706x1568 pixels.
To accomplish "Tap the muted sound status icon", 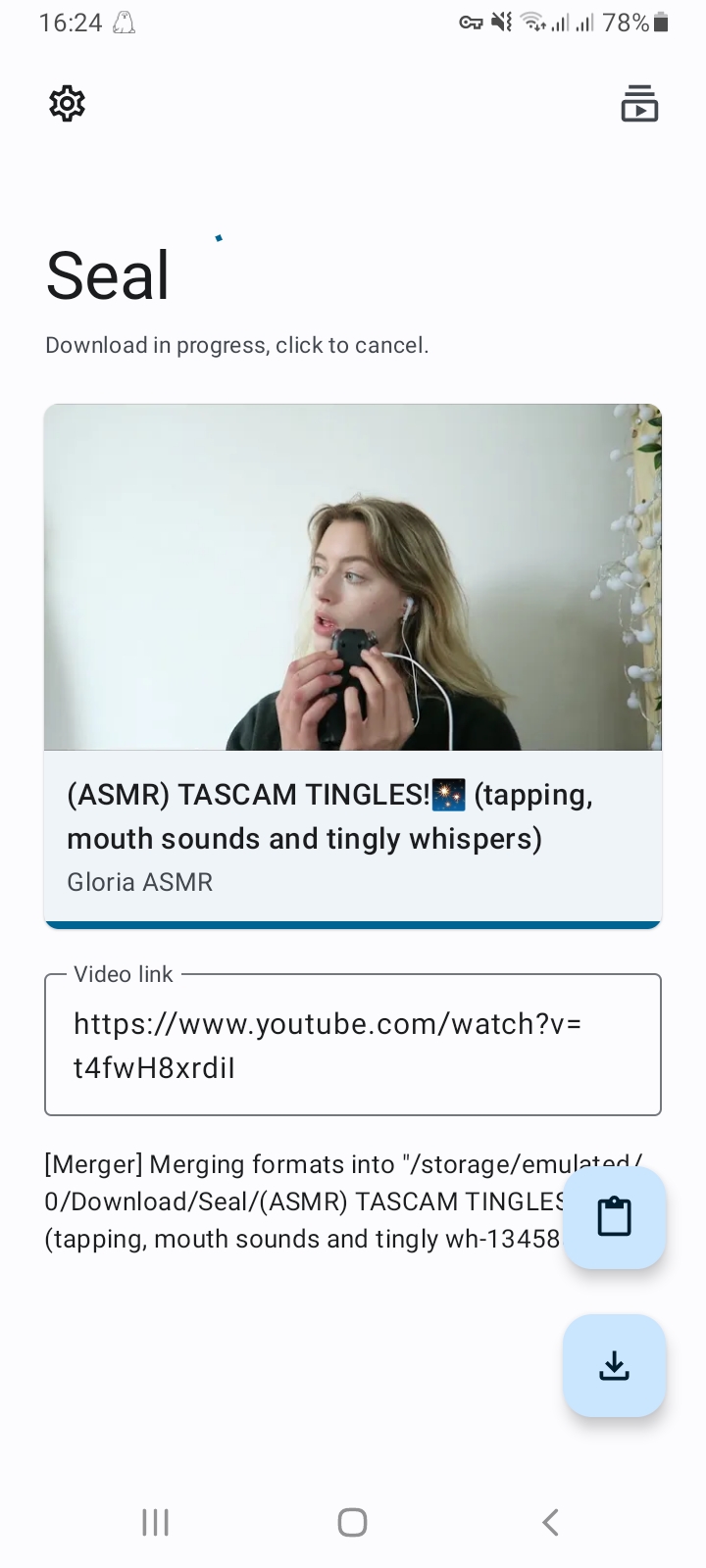I will coord(501,23).
